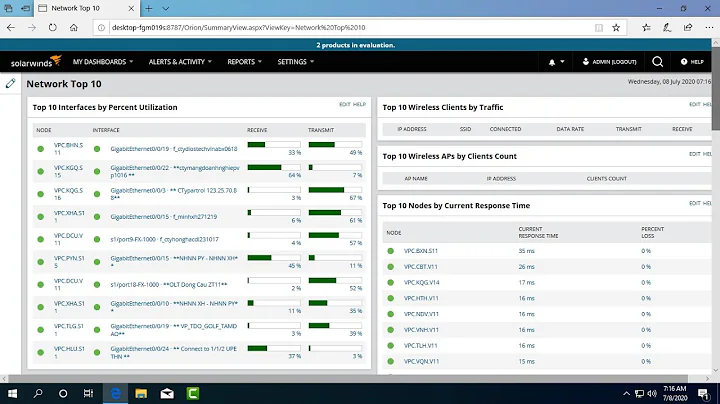Click the browser refresh icon

point(53,28)
